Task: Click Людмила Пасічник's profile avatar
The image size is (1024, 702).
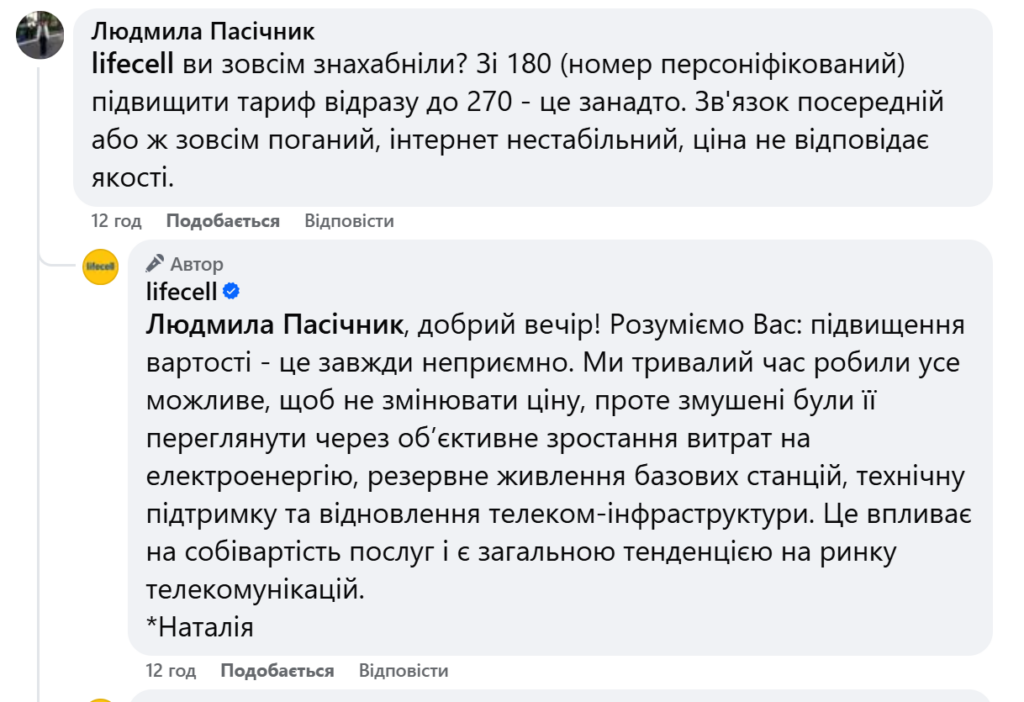Action: [x=40, y=35]
